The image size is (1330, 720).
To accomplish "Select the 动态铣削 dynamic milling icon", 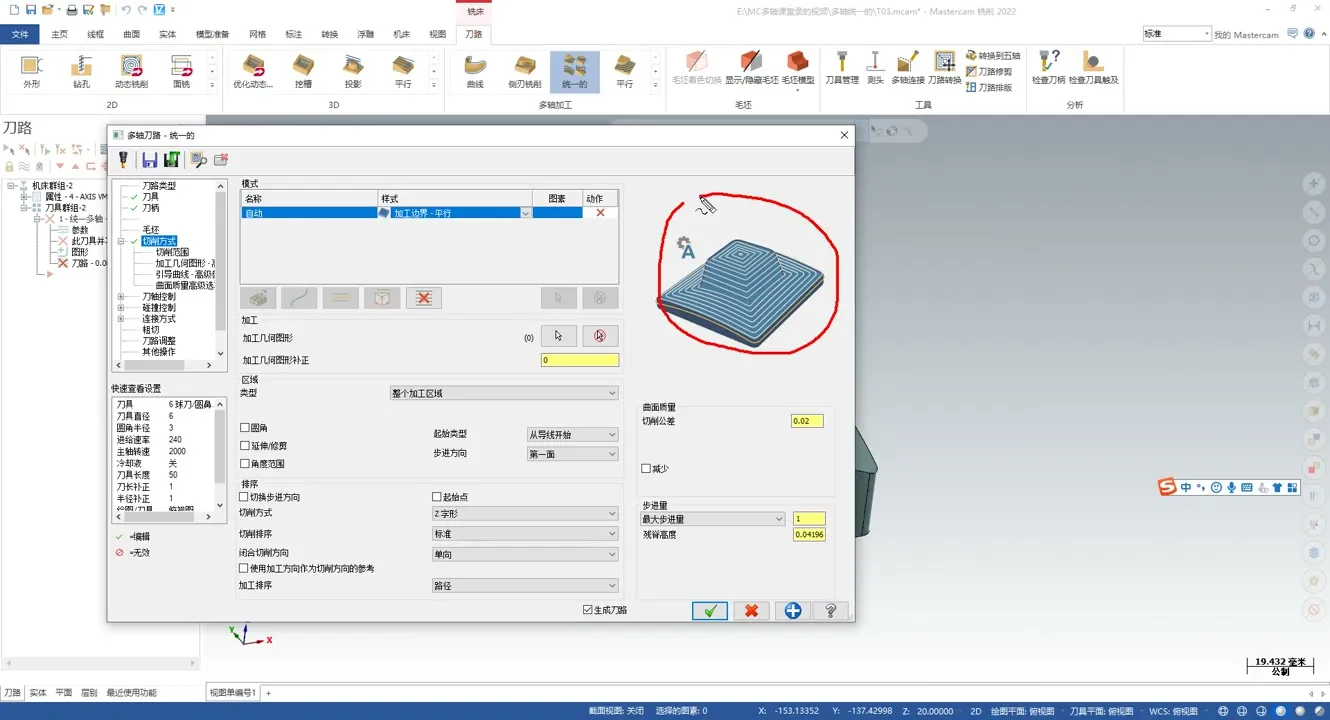I will pyautogui.click(x=131, y=68).
